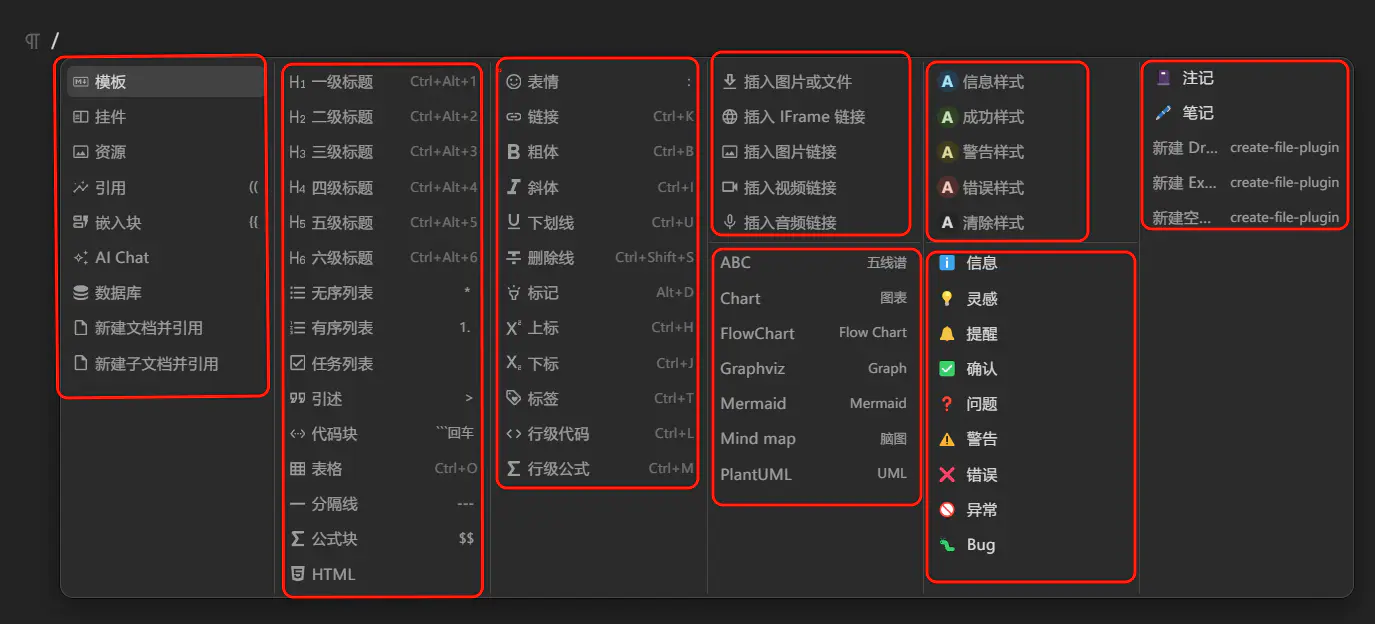The width and height of the screenshot is (1375, 624).
Task: Click new sub-document and reference entry
Action: 156,364
